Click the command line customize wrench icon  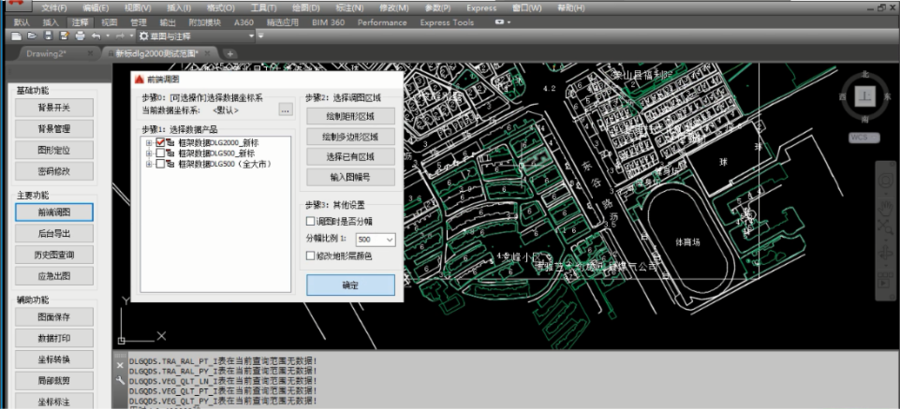(x=120, y=380)
